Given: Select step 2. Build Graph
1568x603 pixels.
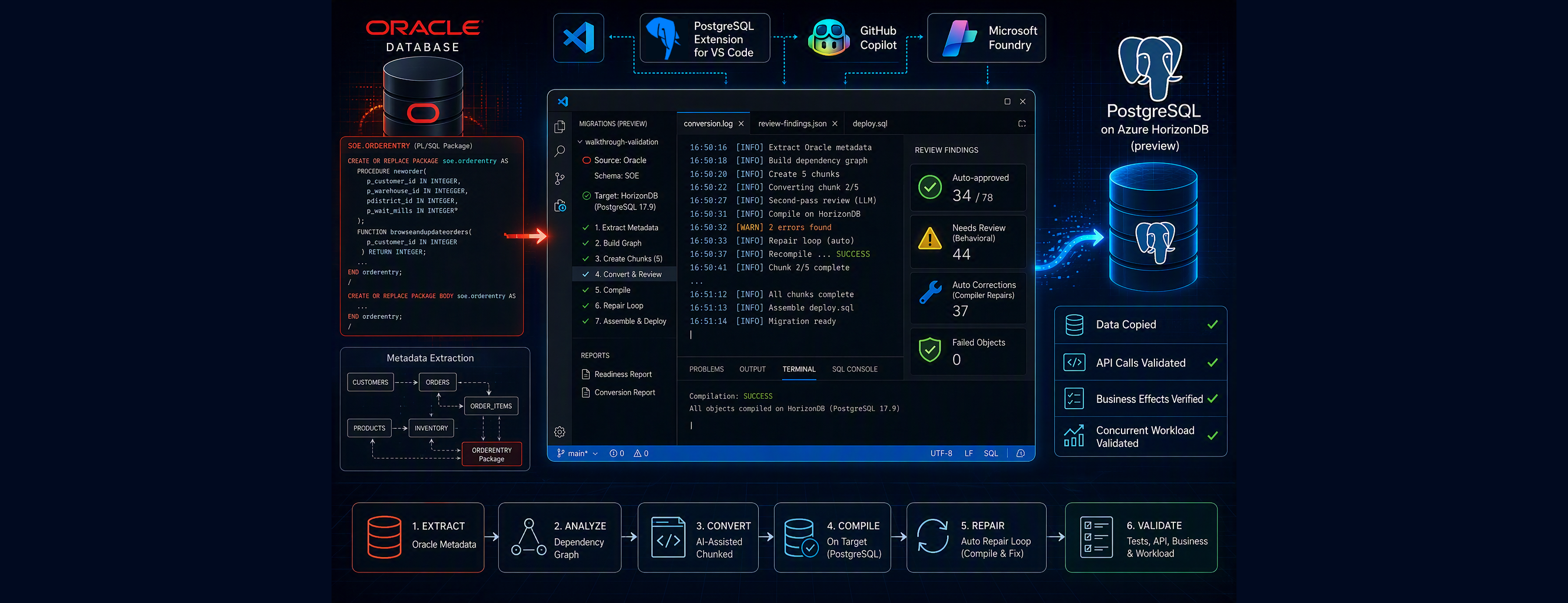Looking at the screenshot, I should point(624,243).
